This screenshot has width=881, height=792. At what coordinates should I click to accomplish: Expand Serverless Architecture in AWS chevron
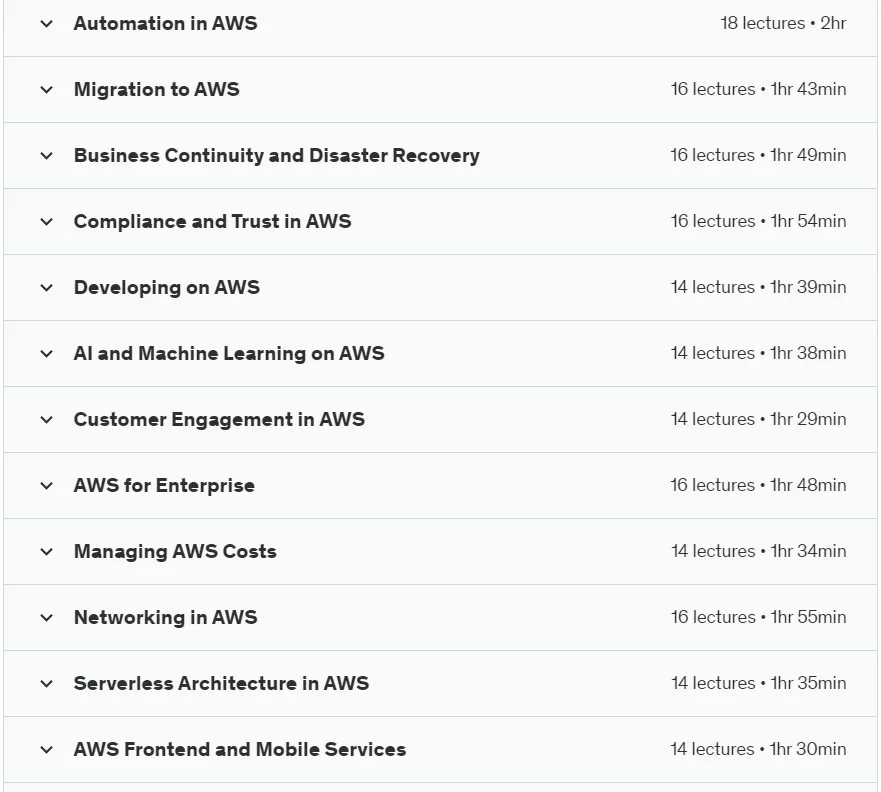click(47, 684)
